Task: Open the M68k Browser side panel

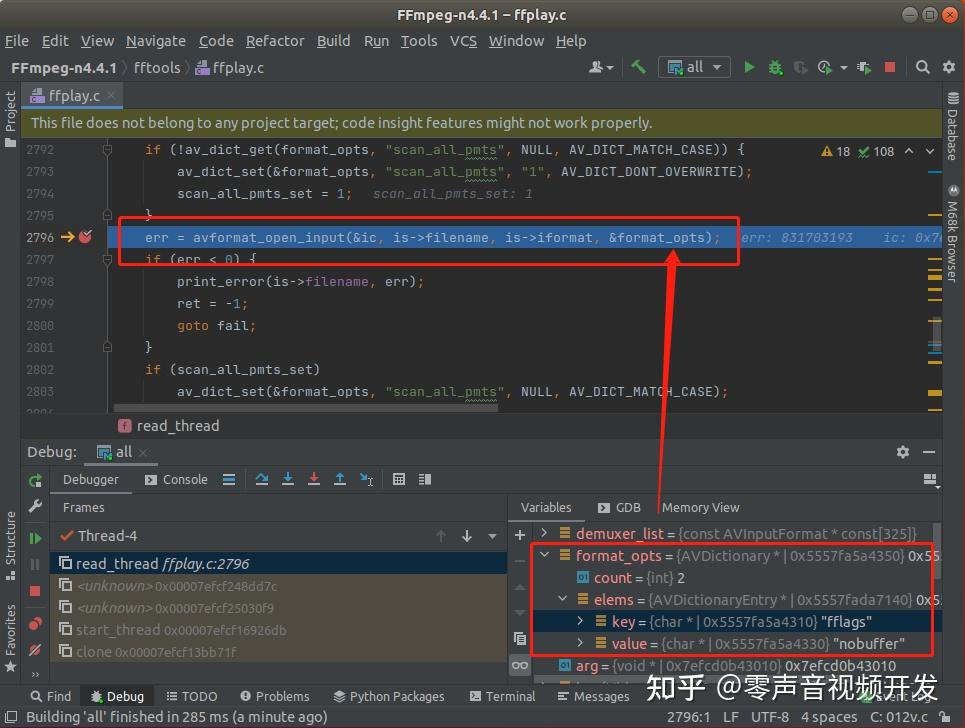Action: pyautogui.click(x=953, y=233)
